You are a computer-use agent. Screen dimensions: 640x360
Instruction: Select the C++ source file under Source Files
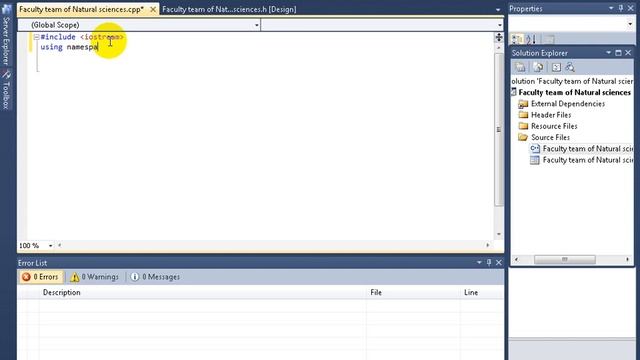[588, 149]
